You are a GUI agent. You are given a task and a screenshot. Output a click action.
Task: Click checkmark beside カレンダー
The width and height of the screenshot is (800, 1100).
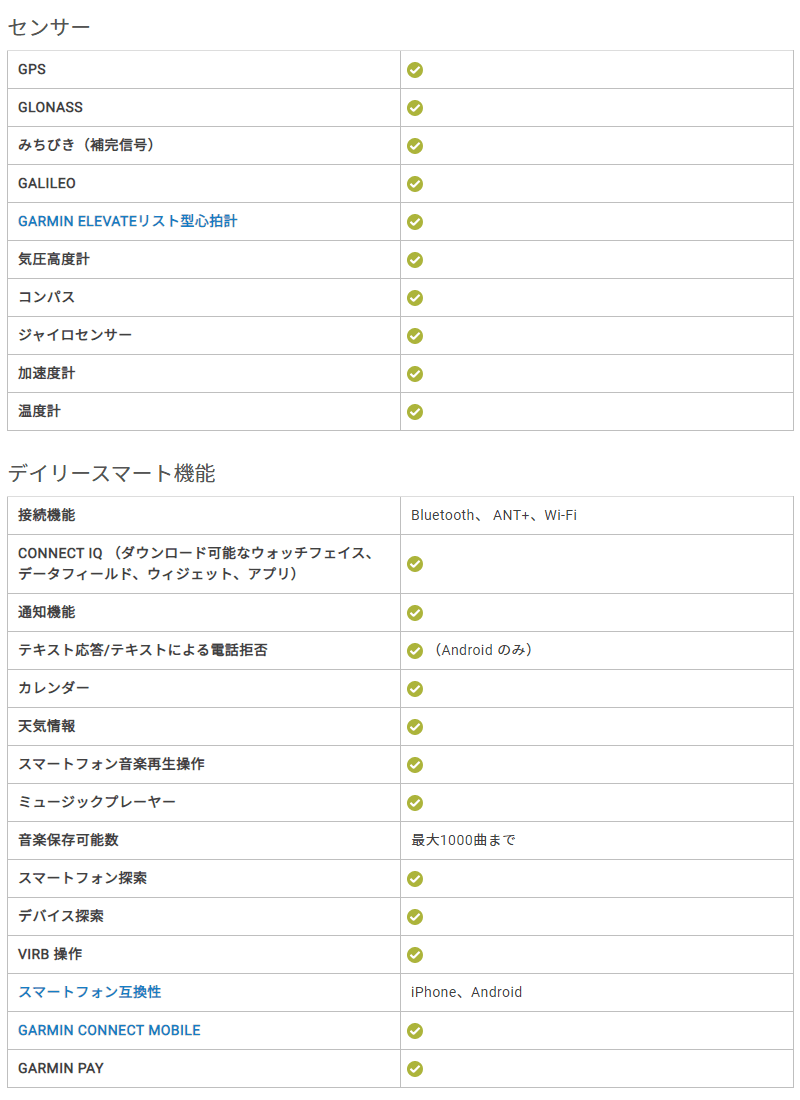[415, 689]
